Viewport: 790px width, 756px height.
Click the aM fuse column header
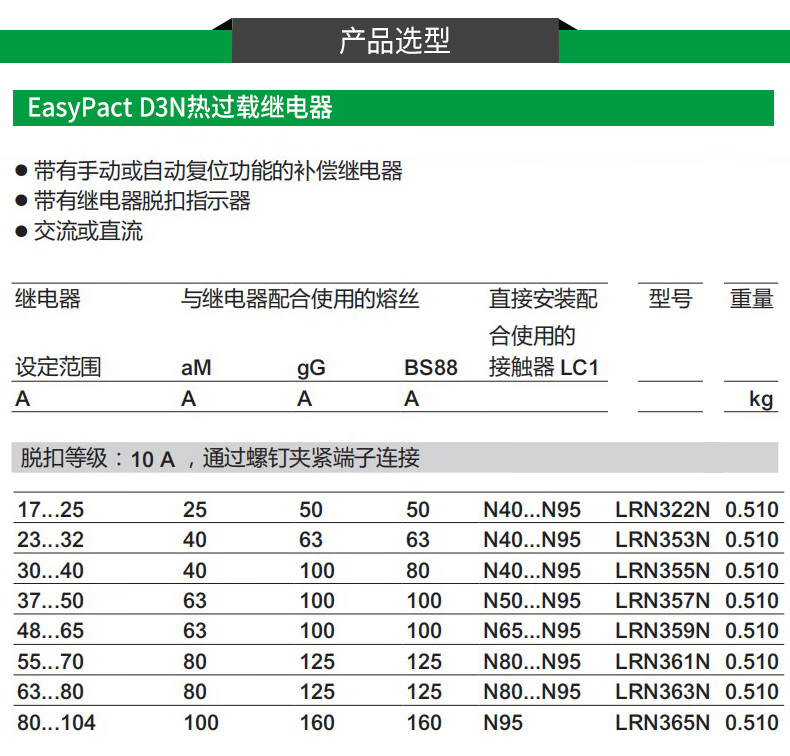(x=196, y=368)
